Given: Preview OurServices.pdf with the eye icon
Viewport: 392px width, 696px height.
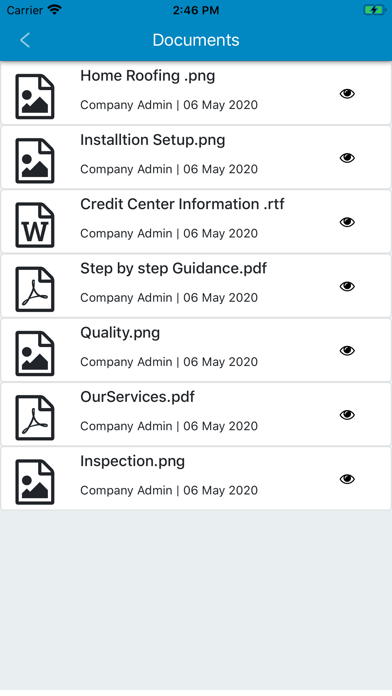Looking at the screenshot, I should (x=347, y=415).
